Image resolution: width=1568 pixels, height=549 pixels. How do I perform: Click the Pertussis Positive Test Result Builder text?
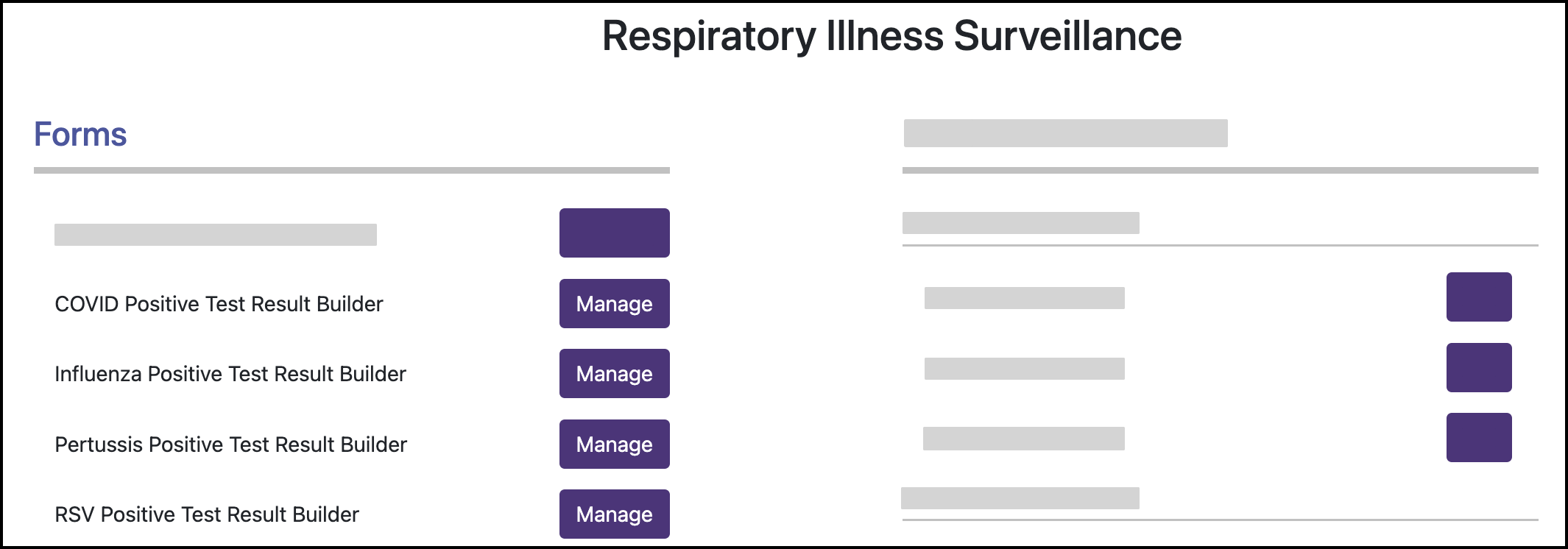tap(230, 444)
